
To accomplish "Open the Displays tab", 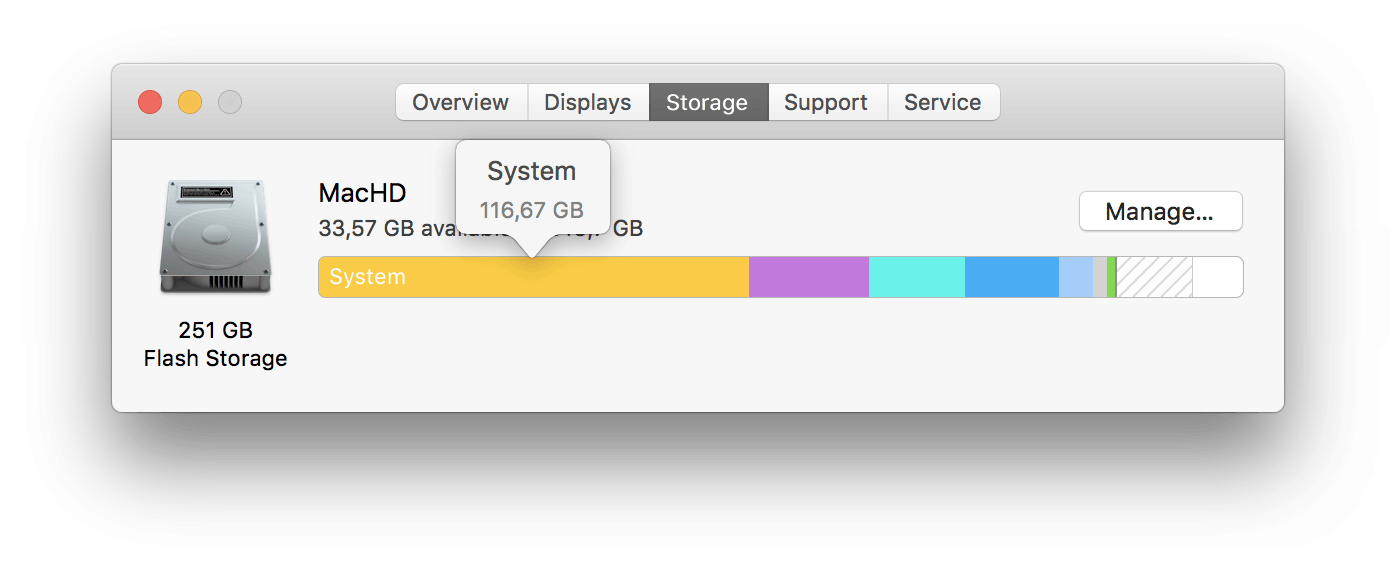I will point(587,102).
